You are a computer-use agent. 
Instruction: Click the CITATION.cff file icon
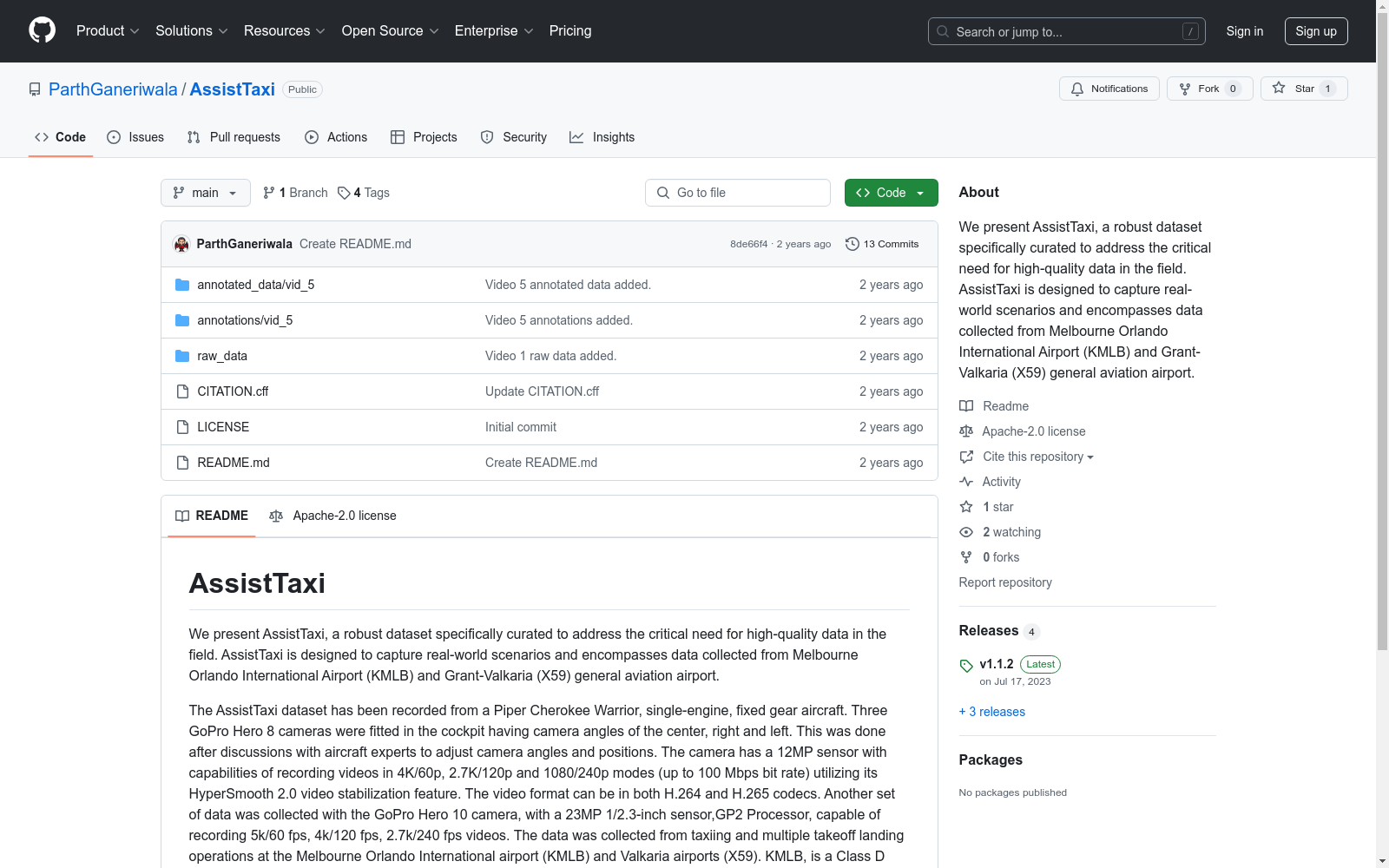pos(182,391)
